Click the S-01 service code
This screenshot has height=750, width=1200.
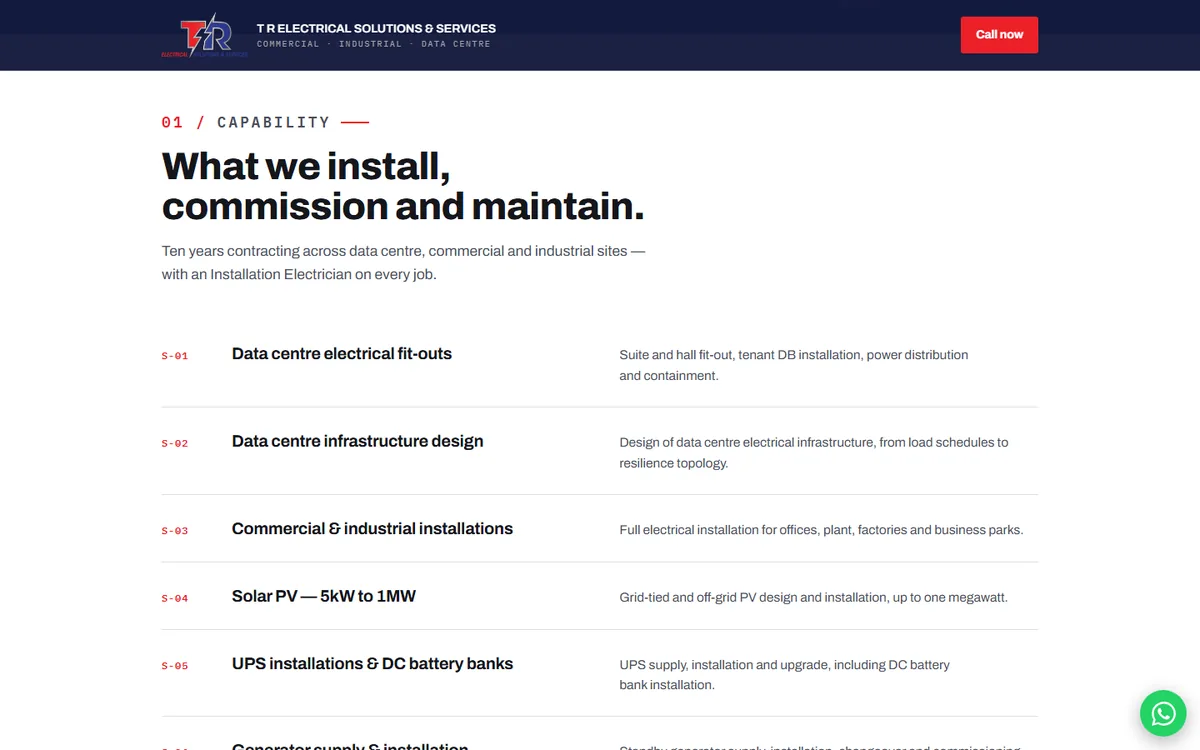175,356
